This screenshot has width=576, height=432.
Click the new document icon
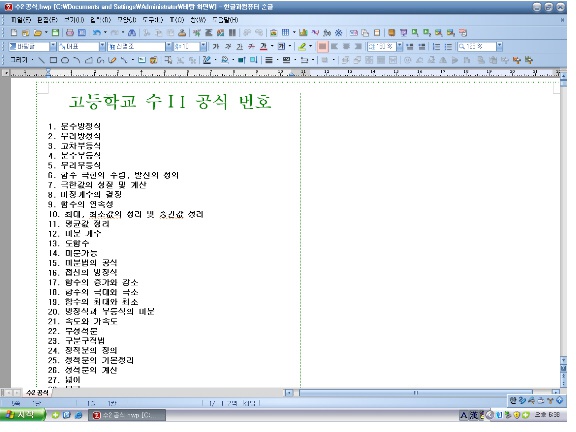point(14,33)
